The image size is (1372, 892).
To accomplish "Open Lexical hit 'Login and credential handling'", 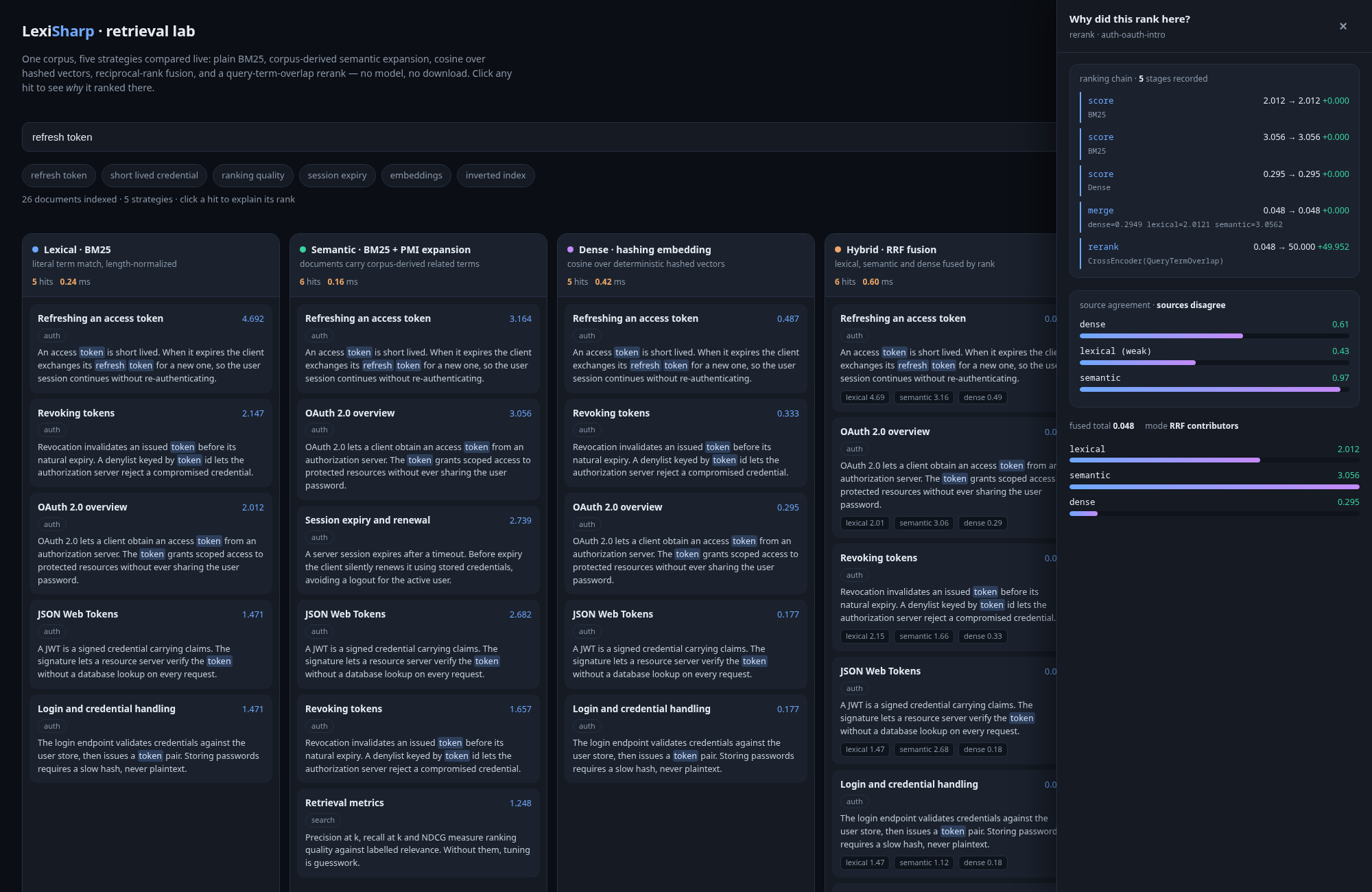I will pos(151,738).
